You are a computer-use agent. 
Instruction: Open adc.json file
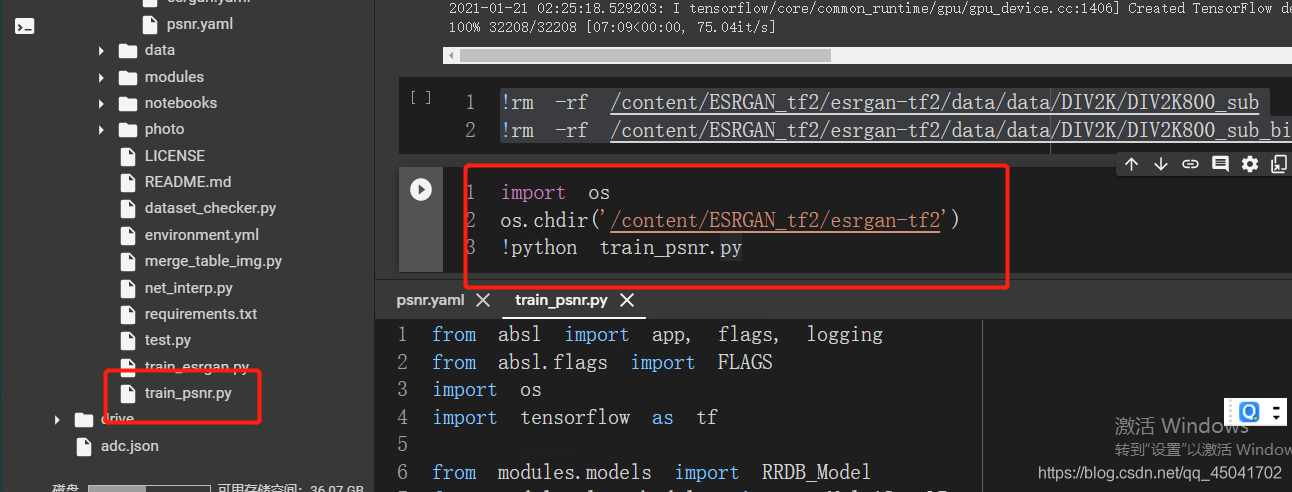click(x=130, y=446)
